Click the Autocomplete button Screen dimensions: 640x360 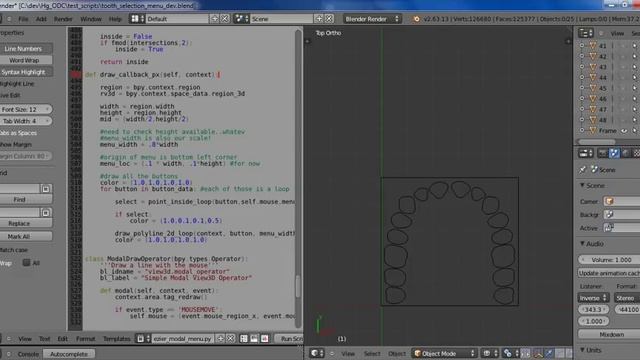click(69, 354)
